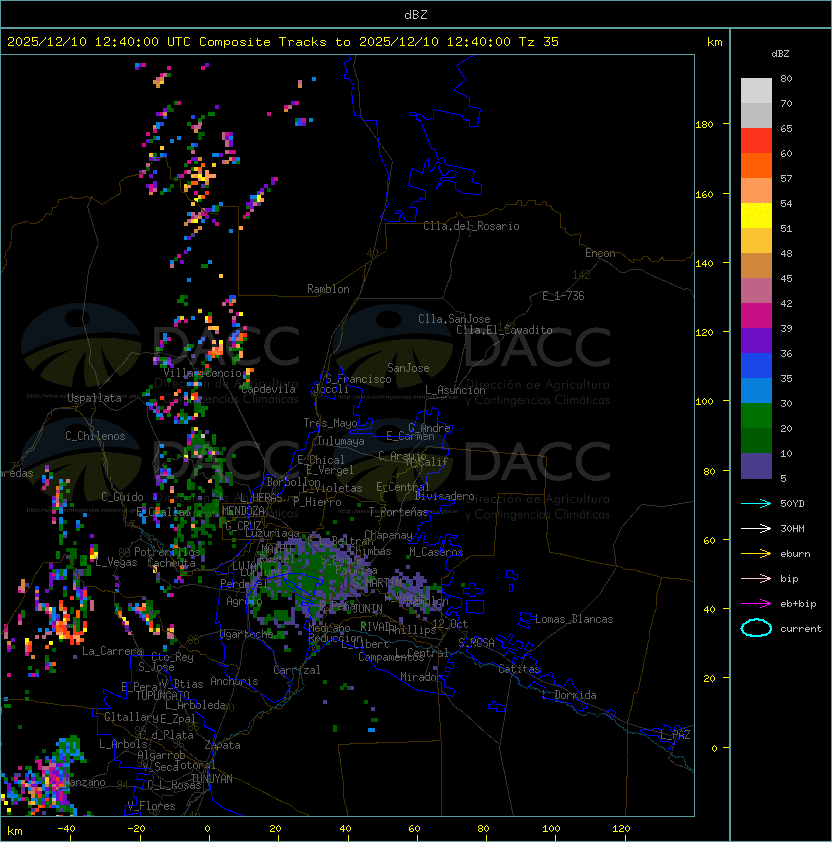Click the 'E_1-736' map label
This screenshot has width=832, height=842.
pyautogui.click(x=563, y=296)
